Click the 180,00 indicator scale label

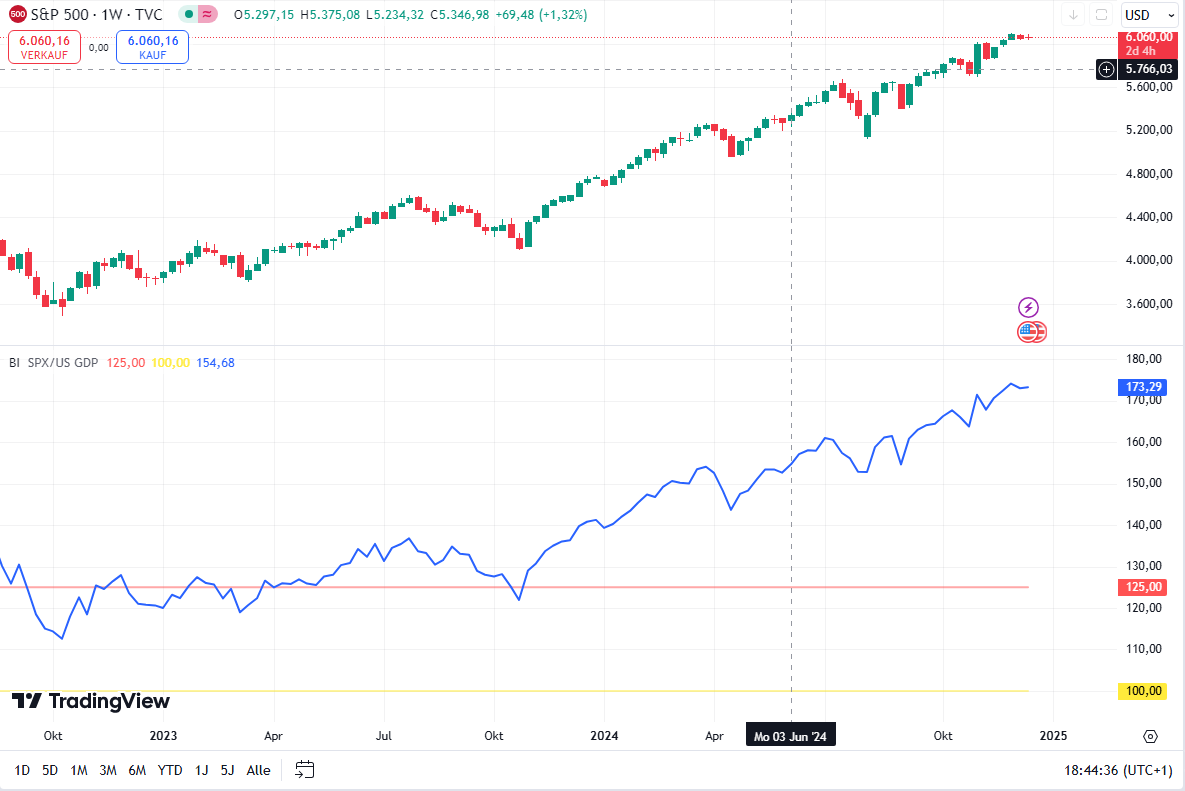[1143, 359]
